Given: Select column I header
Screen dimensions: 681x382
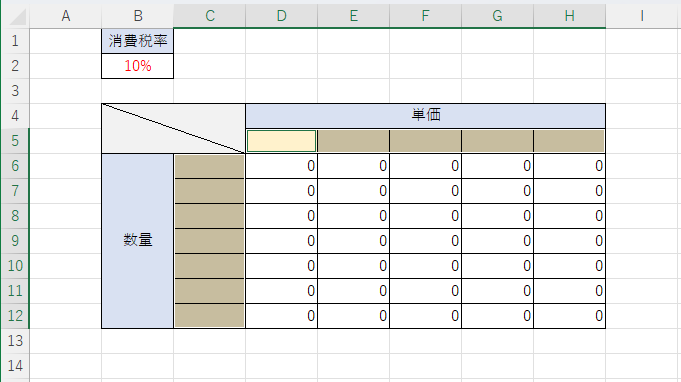Looking at the screenshot, I should (642, 16).
